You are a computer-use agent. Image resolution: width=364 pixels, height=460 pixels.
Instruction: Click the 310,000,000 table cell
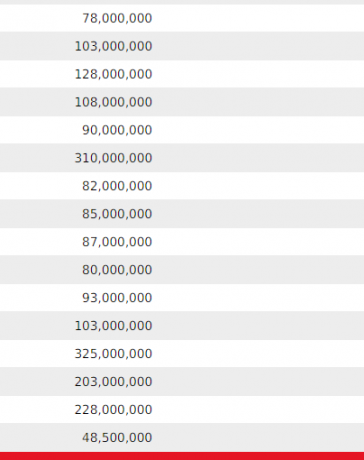pyautogui.click(x=113, y=158)
